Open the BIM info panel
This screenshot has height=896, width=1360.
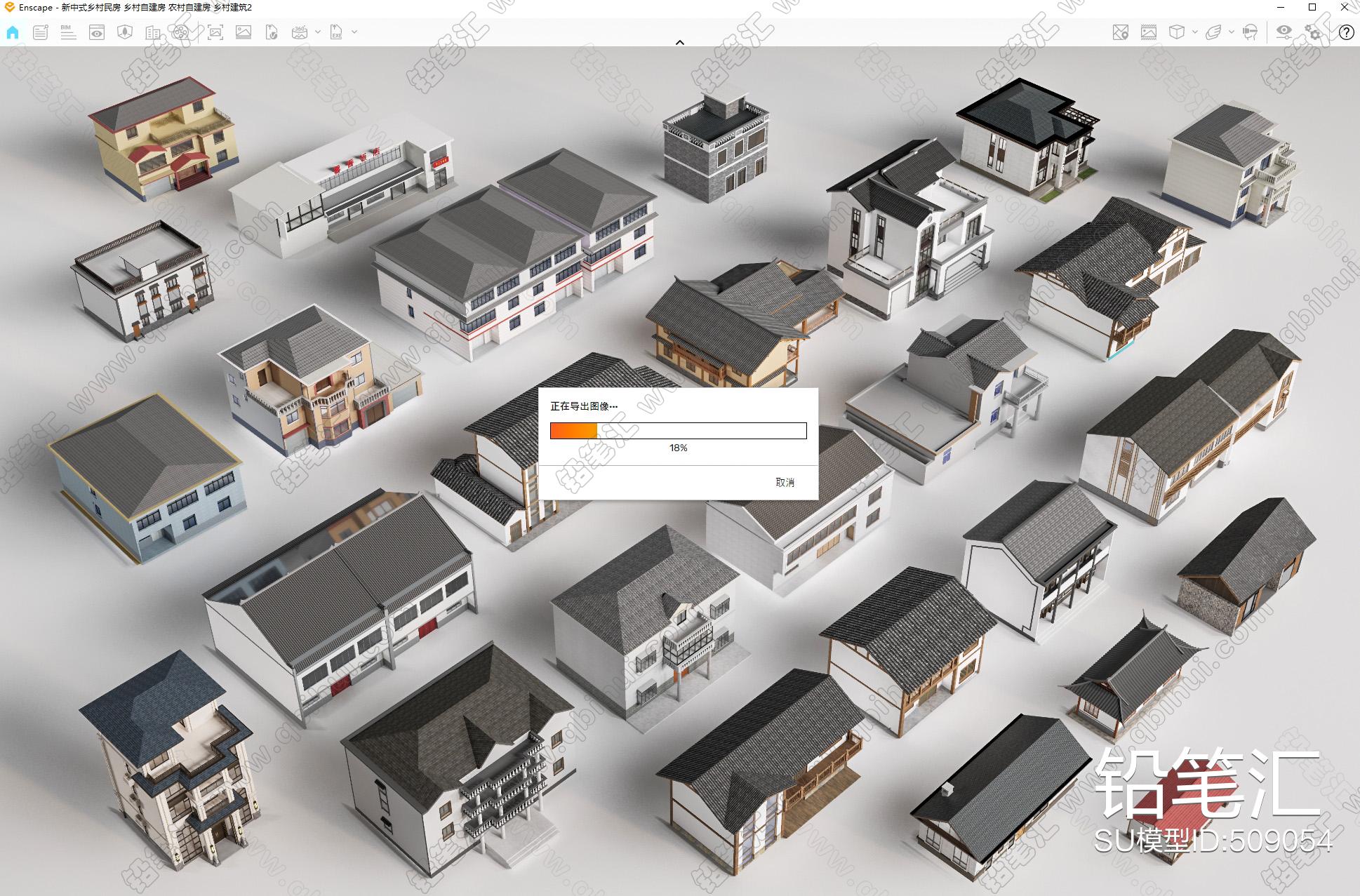[x=68, y=32]
